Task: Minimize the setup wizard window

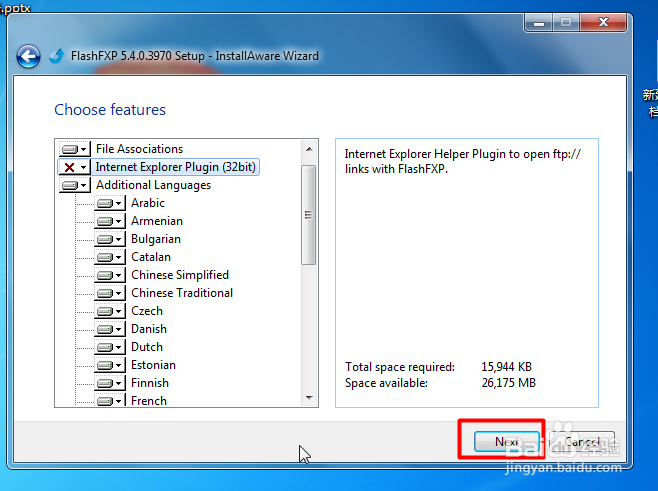Action: tap(539, 23)
